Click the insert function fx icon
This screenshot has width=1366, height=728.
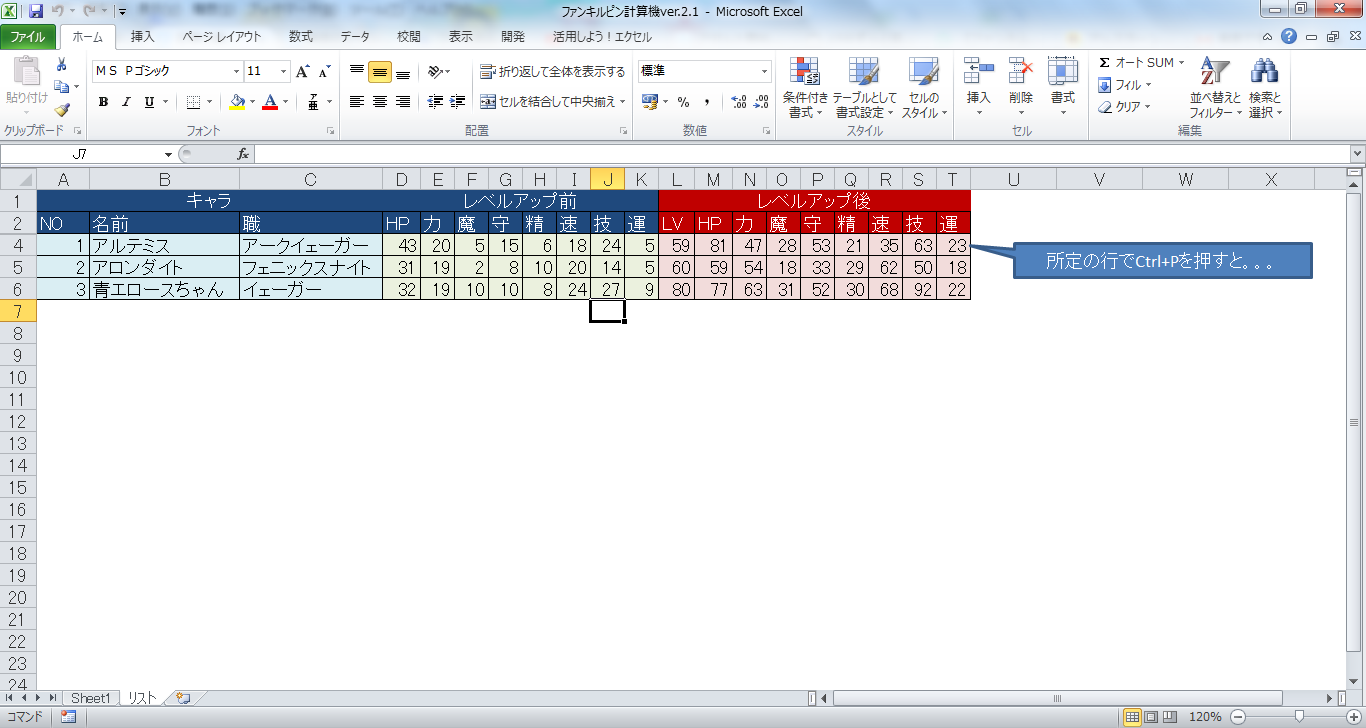click(243, 154)
